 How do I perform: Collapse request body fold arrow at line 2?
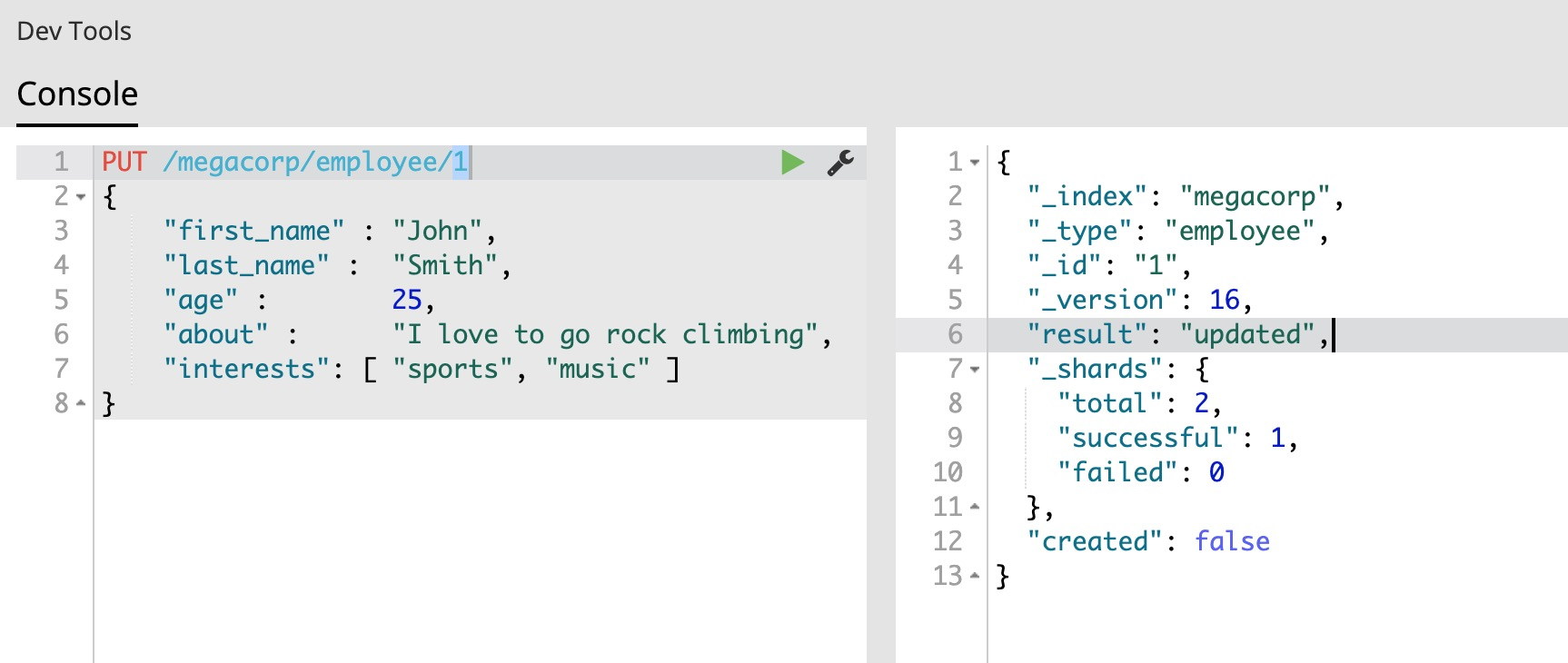point(81,197)
